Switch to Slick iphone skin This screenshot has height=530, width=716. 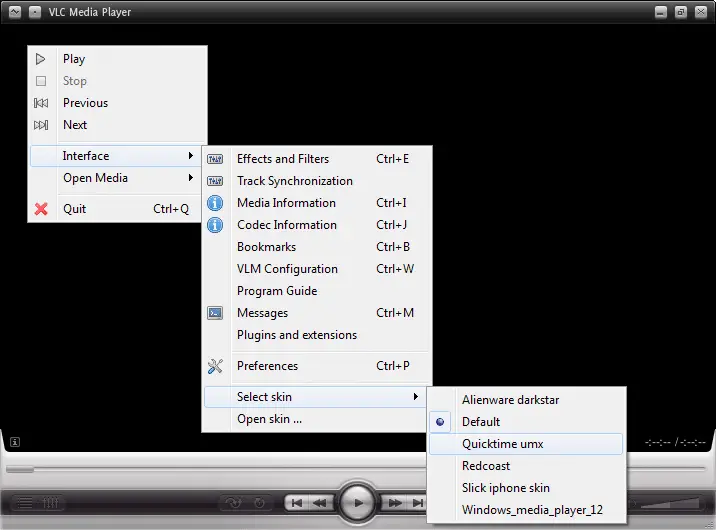(526, 488)
